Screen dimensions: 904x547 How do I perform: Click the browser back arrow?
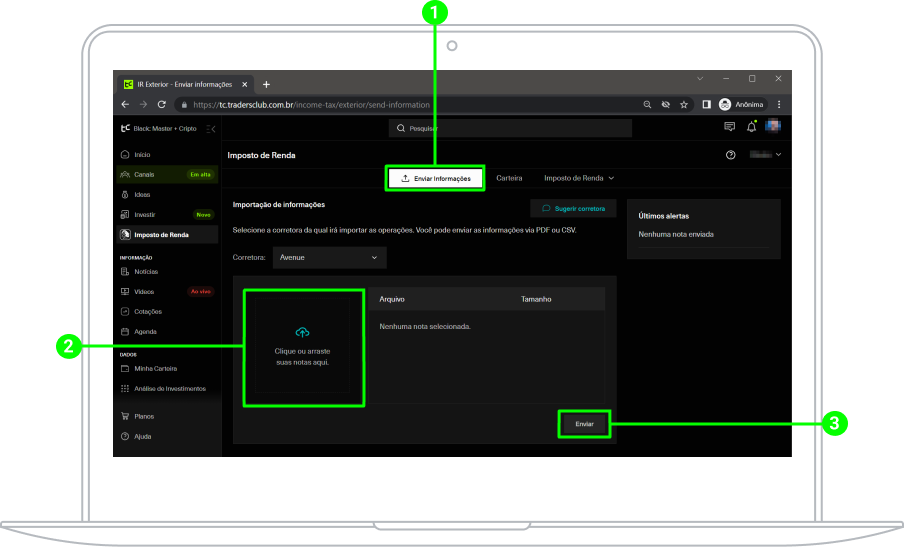125,104
